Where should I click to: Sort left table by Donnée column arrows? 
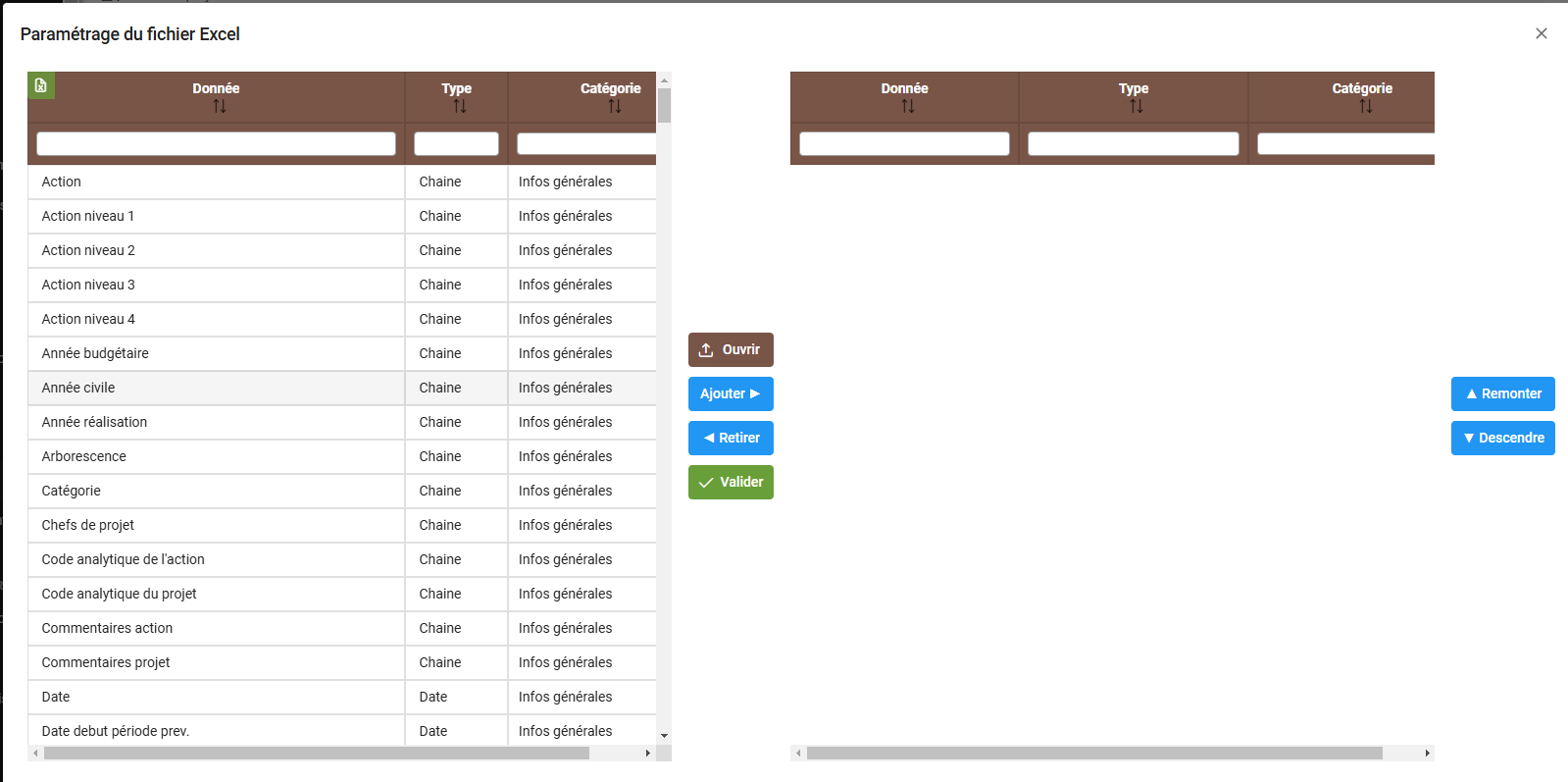coord(220,106)
